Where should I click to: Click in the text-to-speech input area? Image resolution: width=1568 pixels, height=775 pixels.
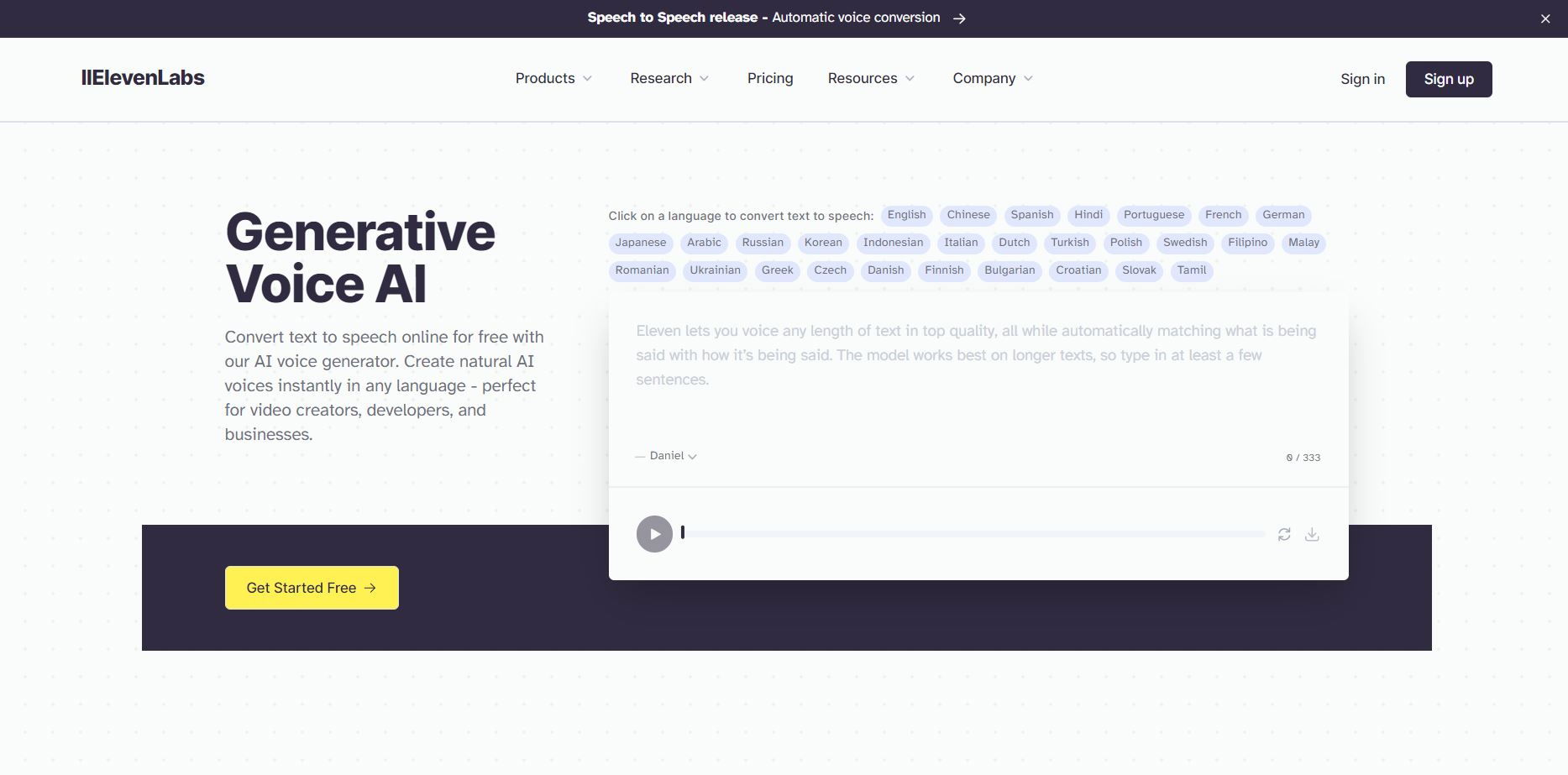point(978,369)
